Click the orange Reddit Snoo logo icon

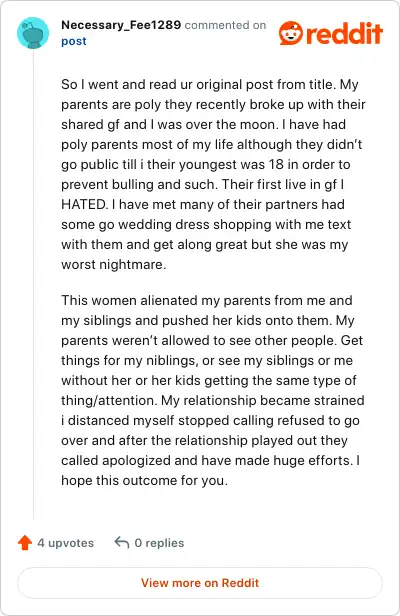click(x=291, y=33)
